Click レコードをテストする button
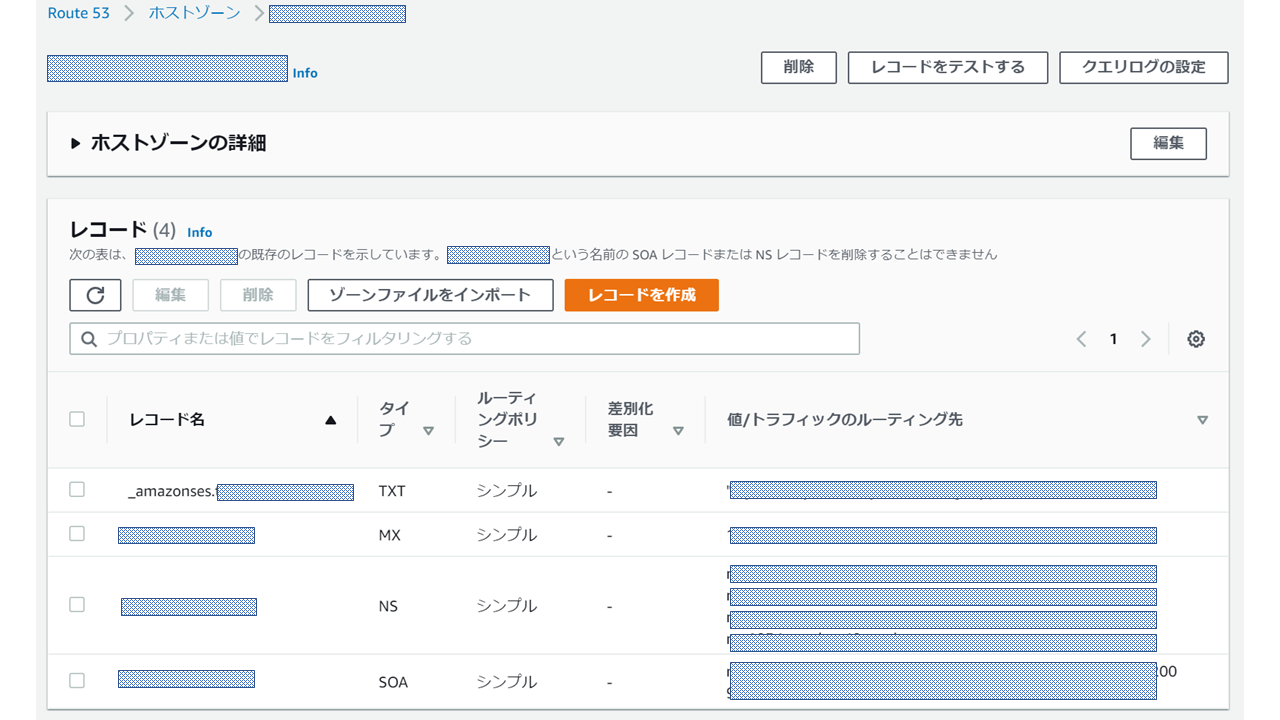The image size is (1280, 720). [x=948, y=67]
